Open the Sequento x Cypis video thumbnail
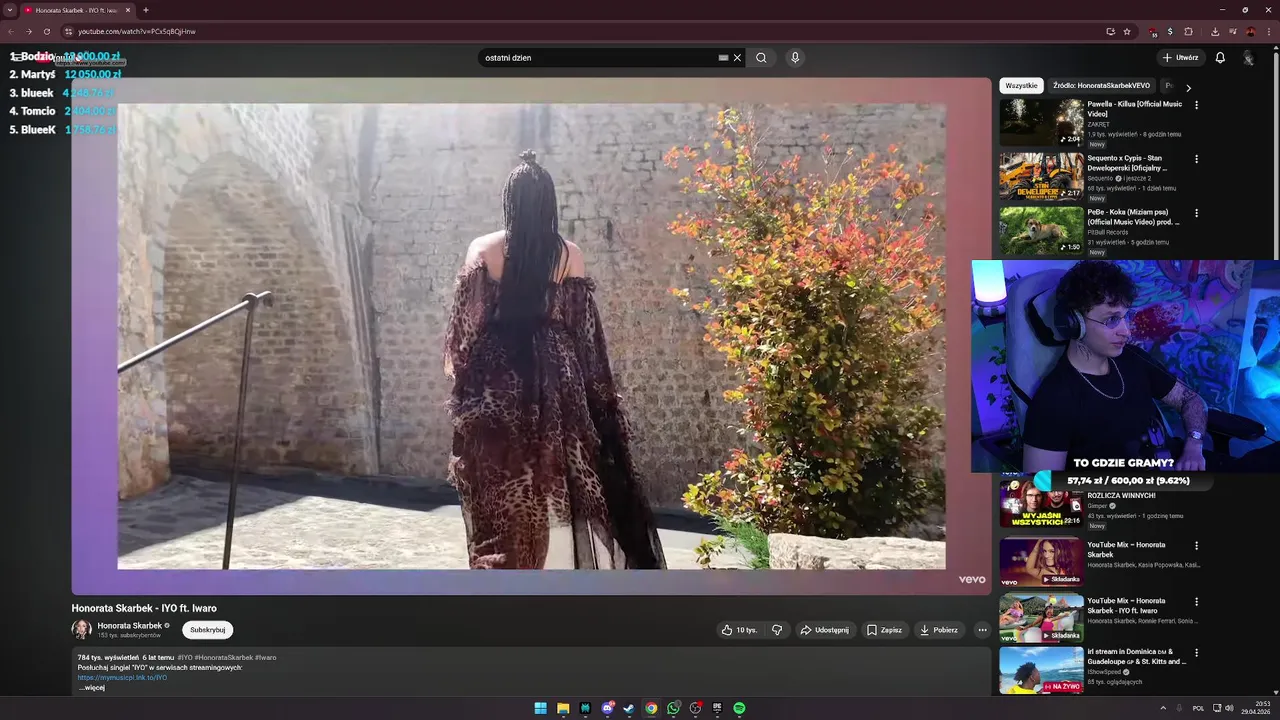 tap(1041, 176)
